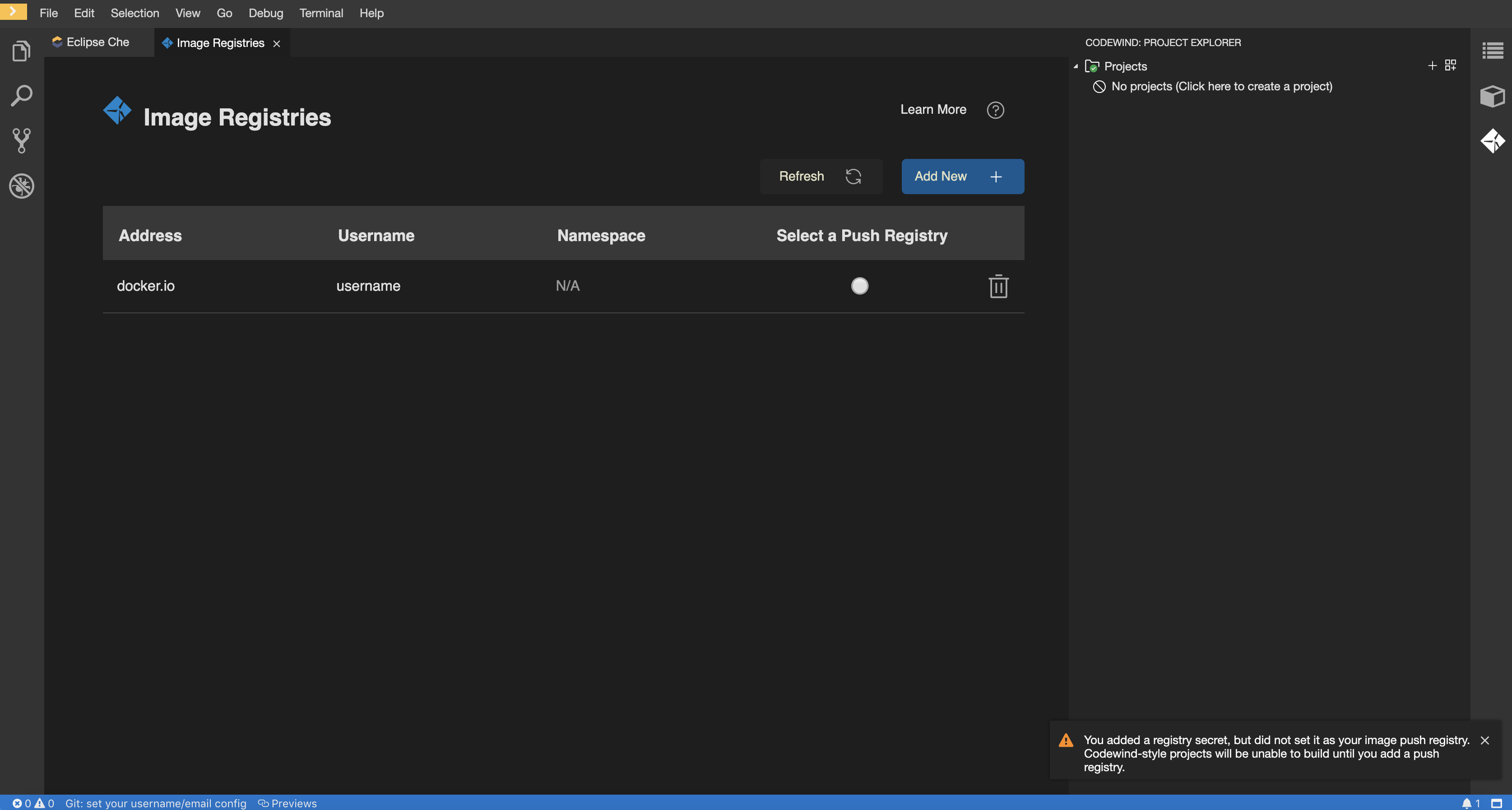1512x810 pixels.
Task: Delete the docker.io registry with trash icon
Action: [998, 286]
